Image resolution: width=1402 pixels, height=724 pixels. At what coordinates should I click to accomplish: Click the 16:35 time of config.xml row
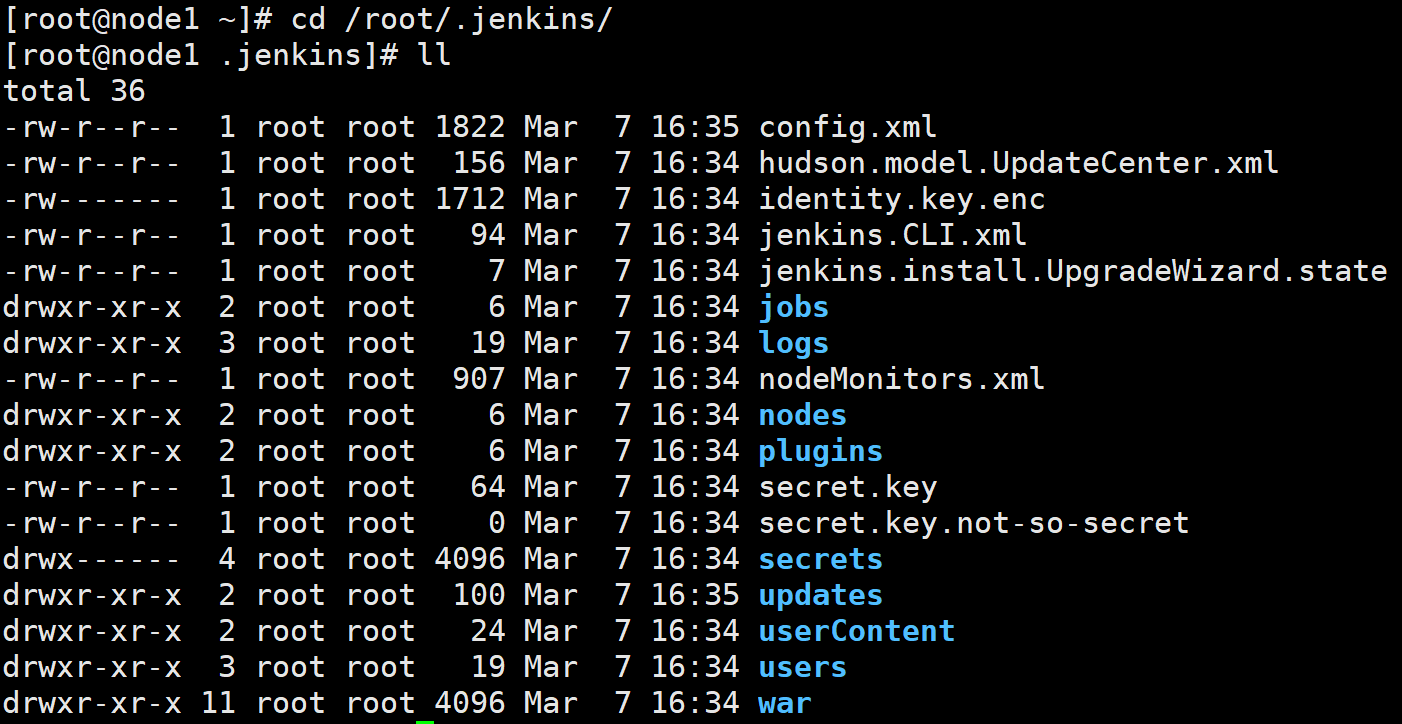pyautogui.click(x=695, y=127)
